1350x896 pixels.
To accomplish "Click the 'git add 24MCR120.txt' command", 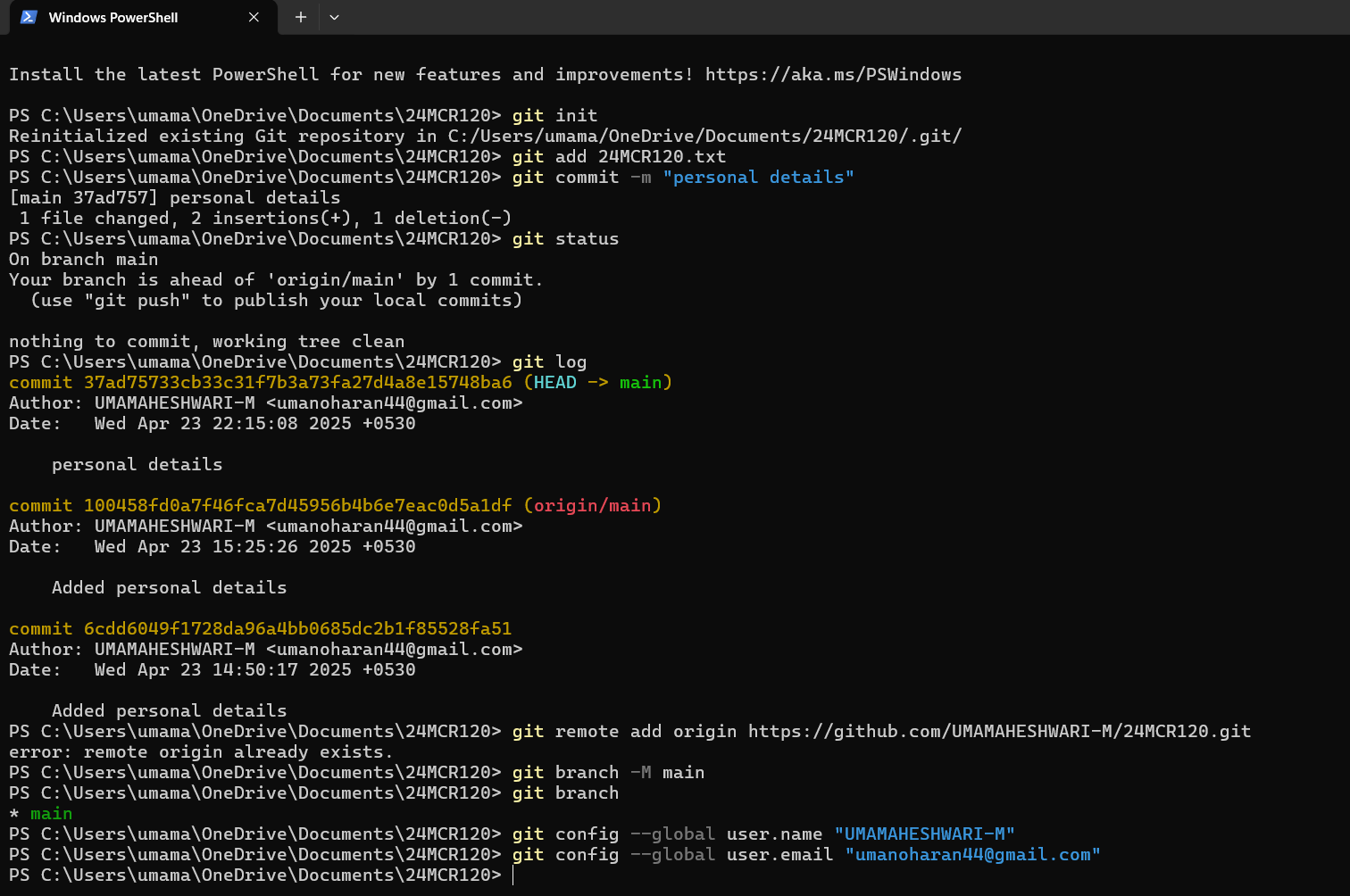I will pyautogui.click(x=619, y=156).
